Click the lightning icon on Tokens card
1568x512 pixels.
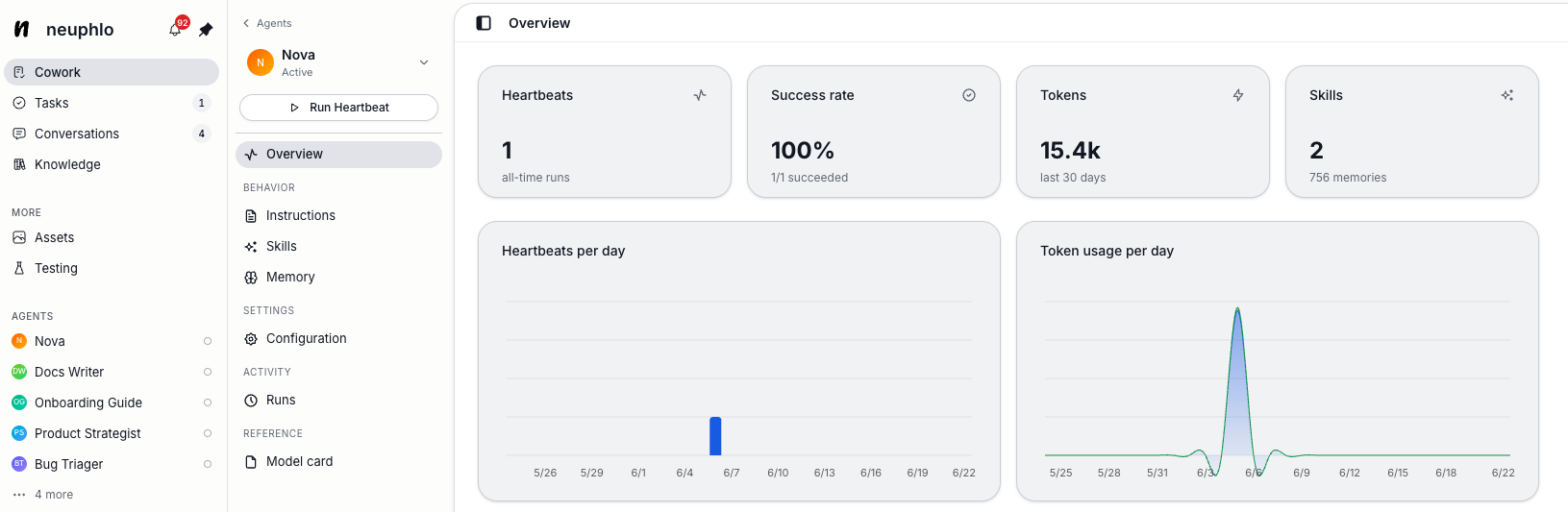(x=1238, y=95)
